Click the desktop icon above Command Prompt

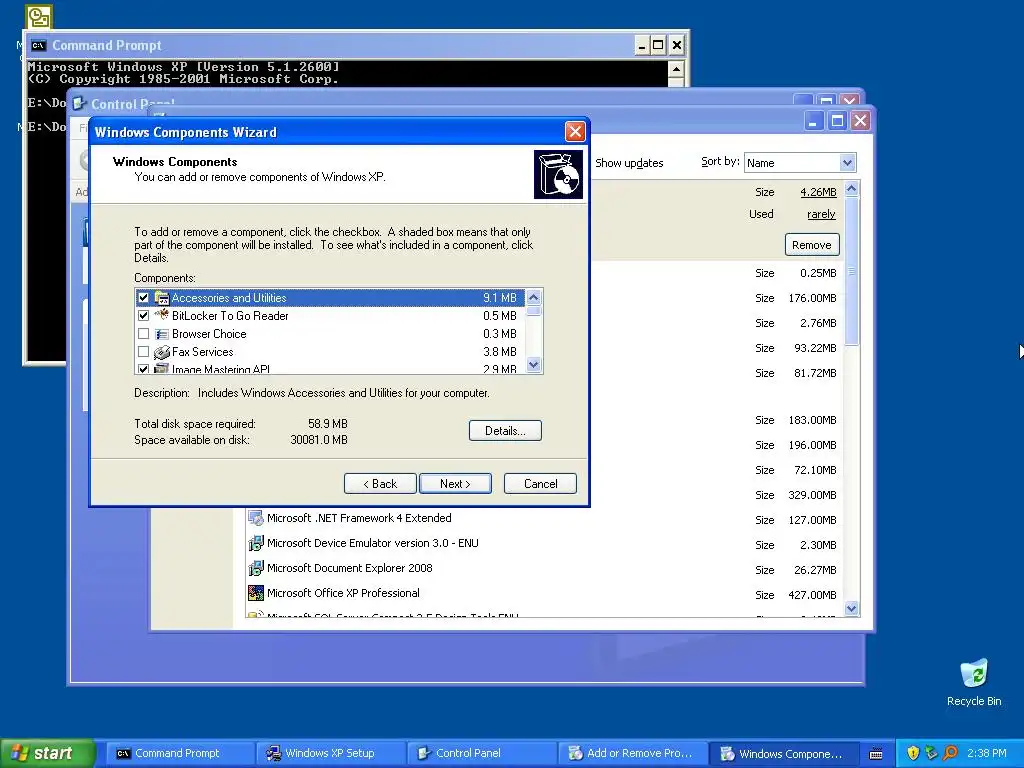tap(39, 17)
